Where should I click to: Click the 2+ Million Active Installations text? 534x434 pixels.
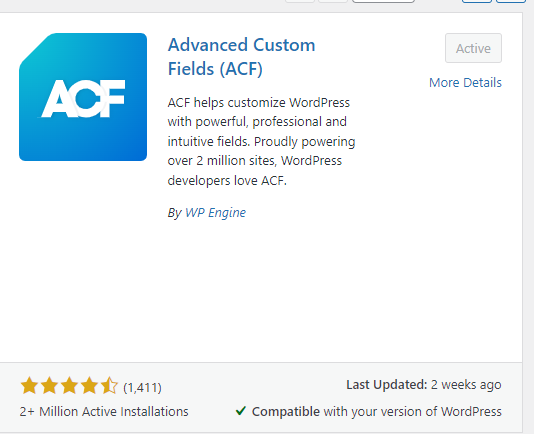tap(104, 412)
